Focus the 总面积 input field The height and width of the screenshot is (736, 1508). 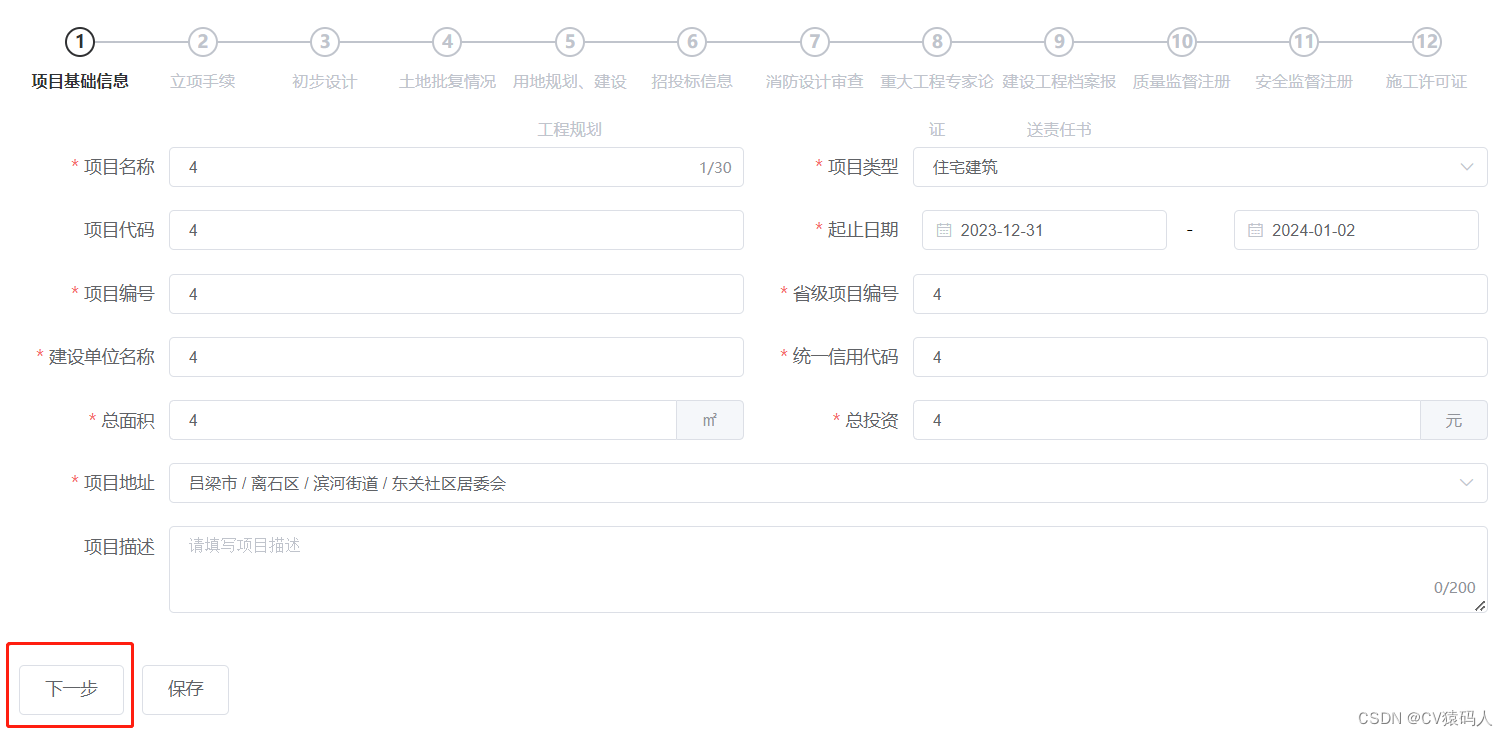[423, 420]
